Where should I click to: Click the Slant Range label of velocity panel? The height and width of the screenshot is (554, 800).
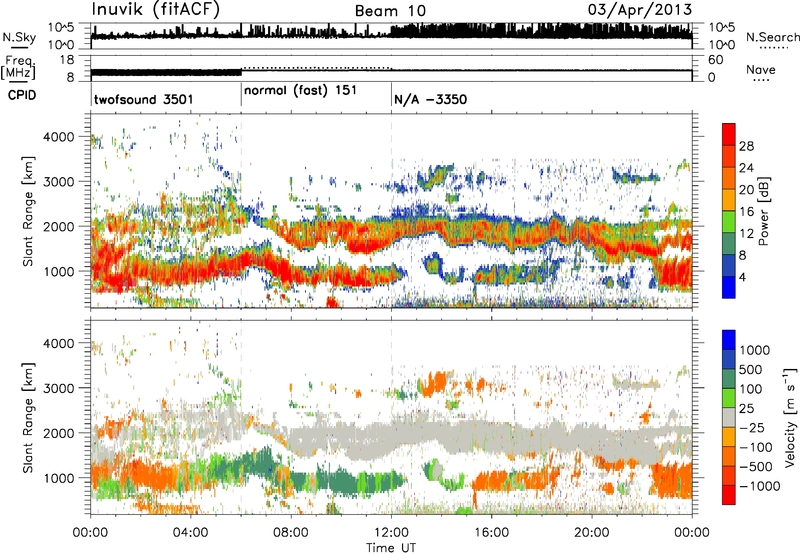[28, 417]
